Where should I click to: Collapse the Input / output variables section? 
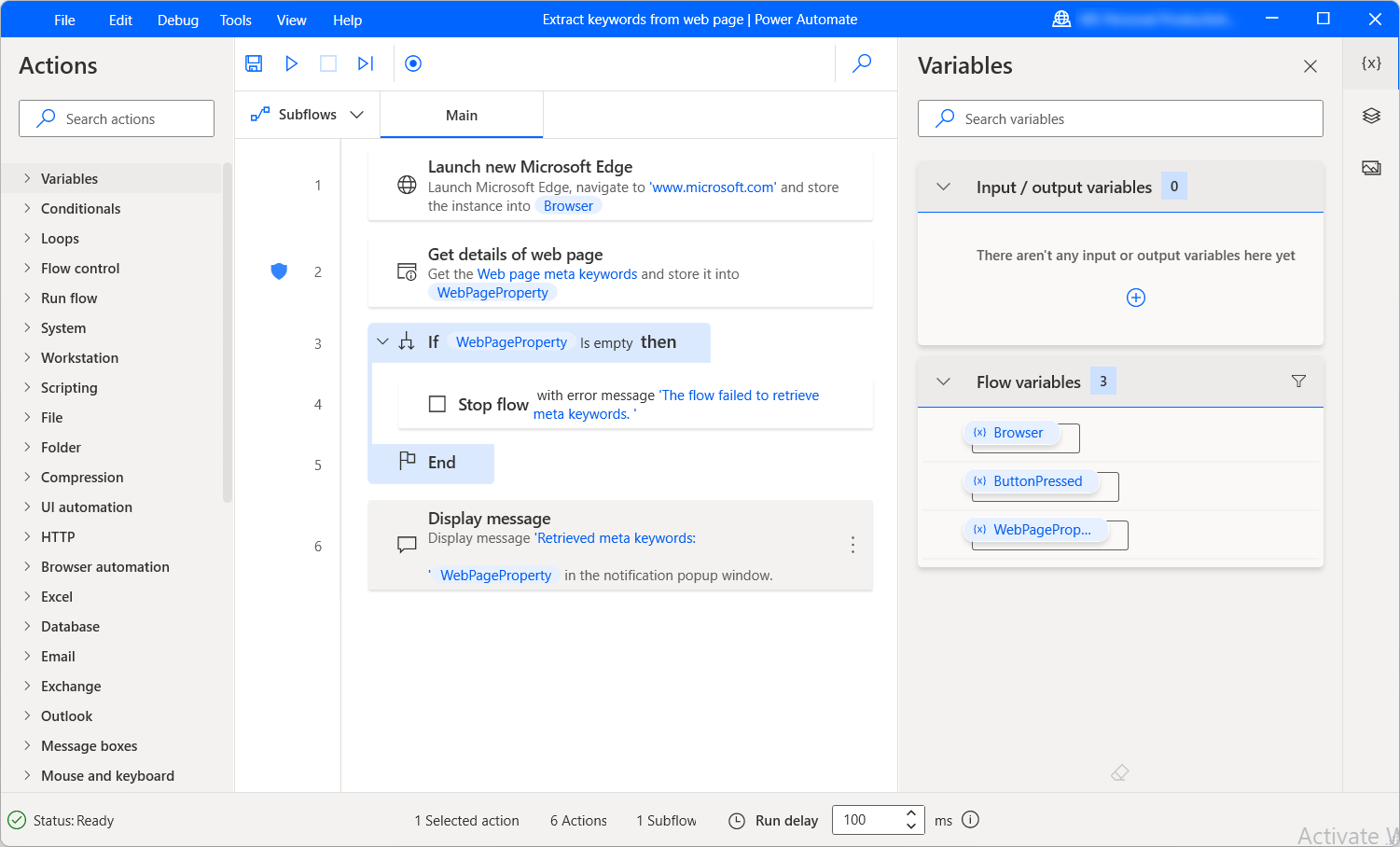click(x=943, y=187)
